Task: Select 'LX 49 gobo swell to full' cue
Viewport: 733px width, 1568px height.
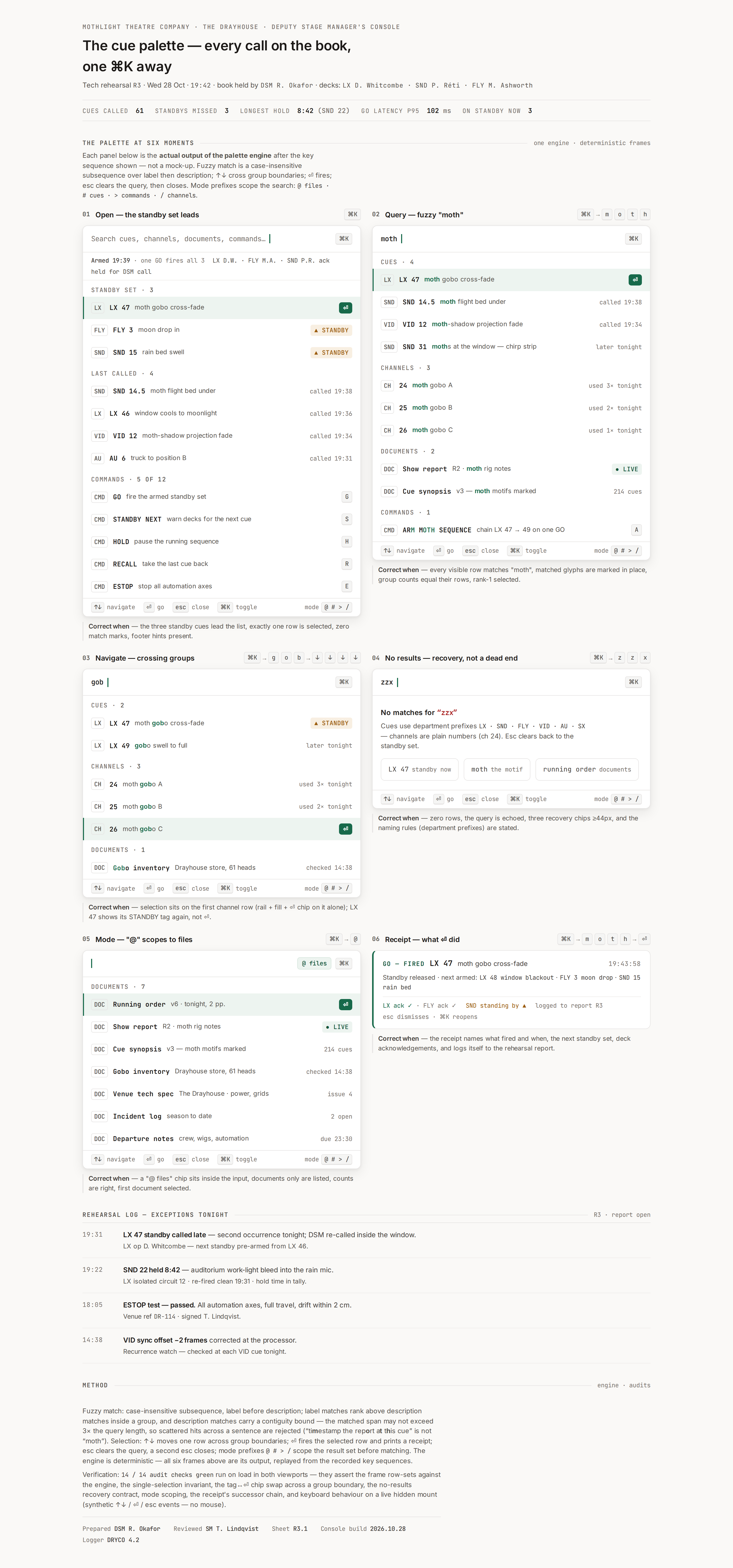Action: pyautogui.click(x=222, y=746)
